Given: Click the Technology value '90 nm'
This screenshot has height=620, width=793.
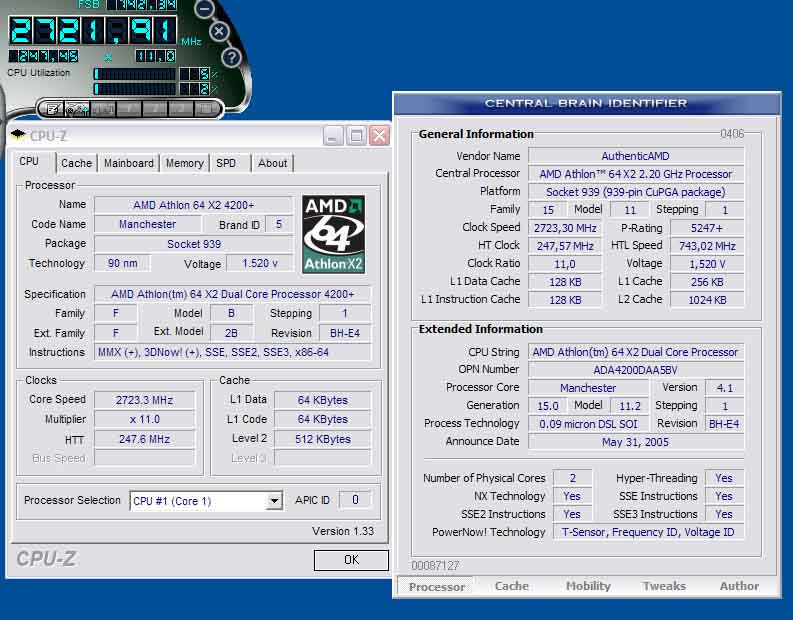Looking at the screenshot, I should [122, 263].
